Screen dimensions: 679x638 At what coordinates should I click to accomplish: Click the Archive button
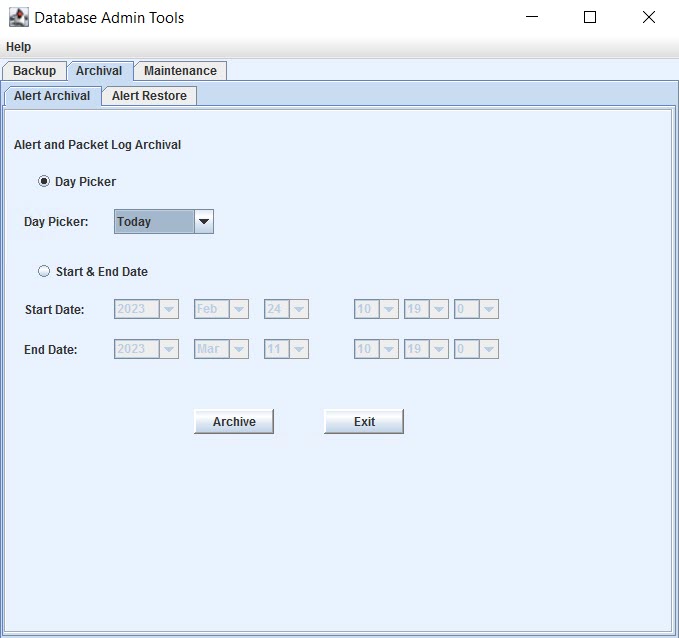(234, 421)
